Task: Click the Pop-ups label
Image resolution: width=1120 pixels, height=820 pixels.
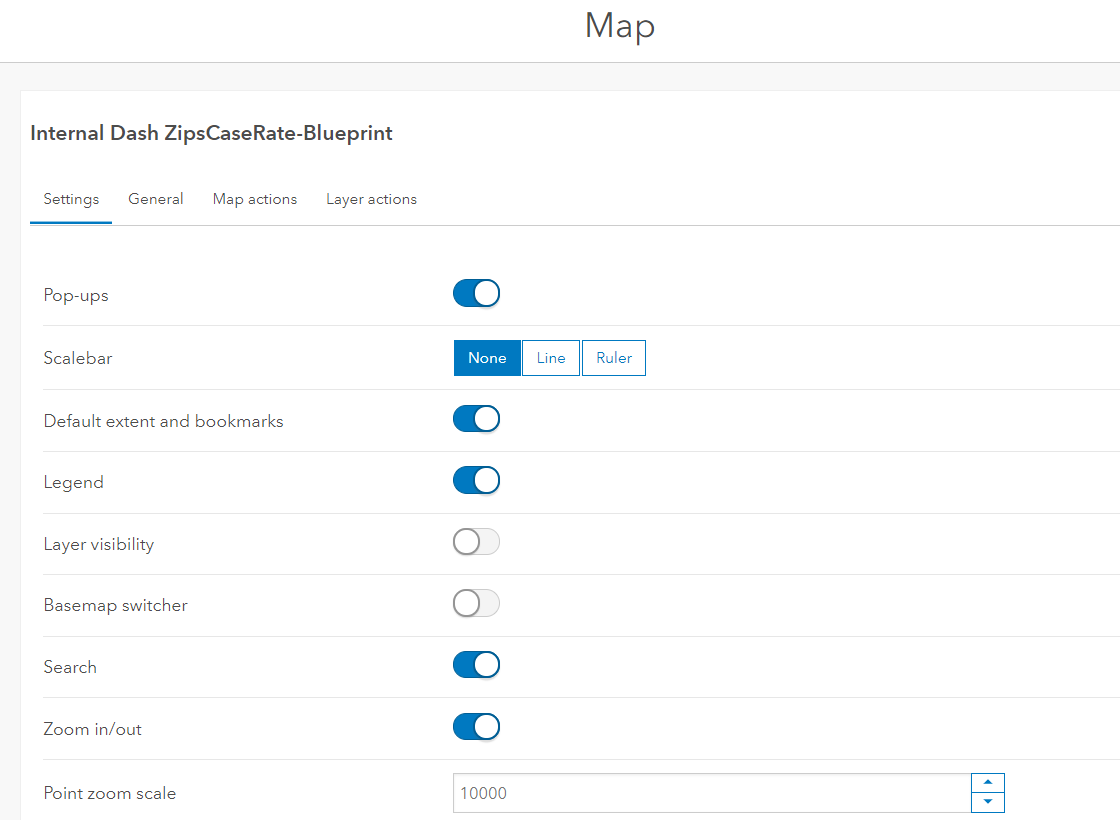Action: [x=76, y=296]
